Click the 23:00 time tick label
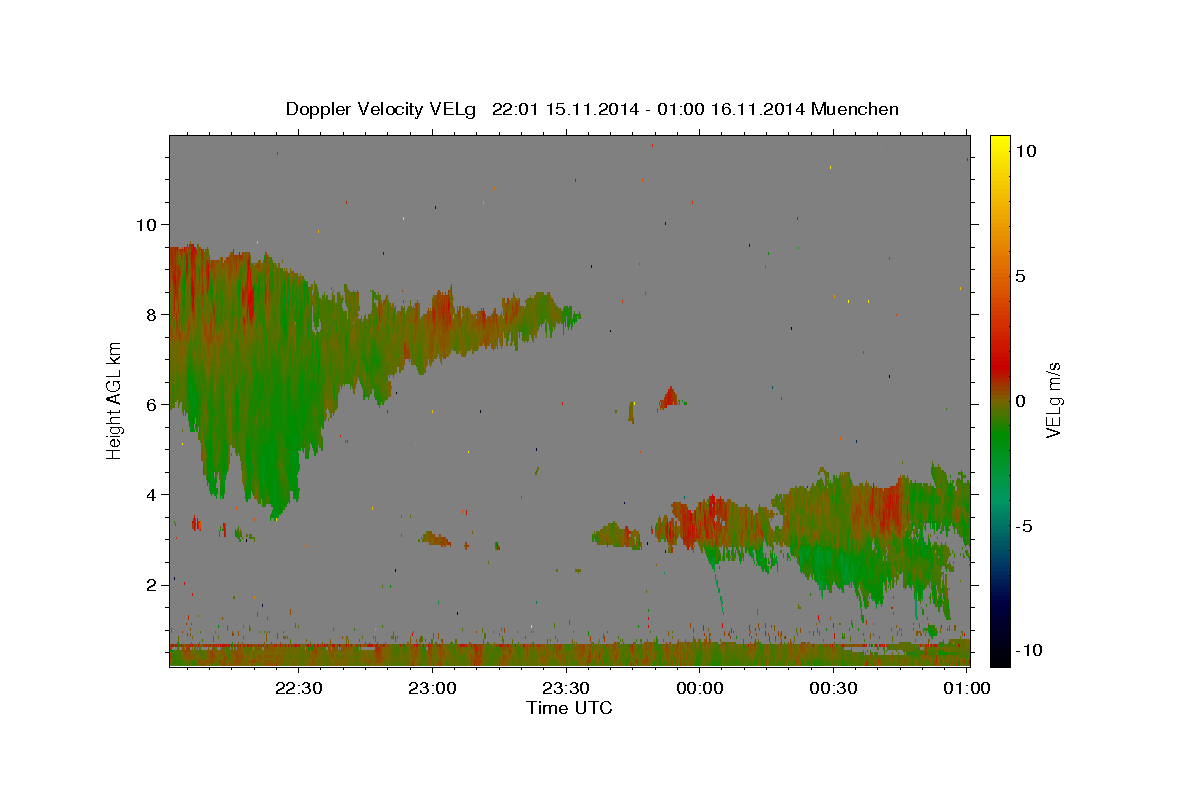Image resolution: width=1200 pixels, height=800 pixels. click(x=432, y=688)
